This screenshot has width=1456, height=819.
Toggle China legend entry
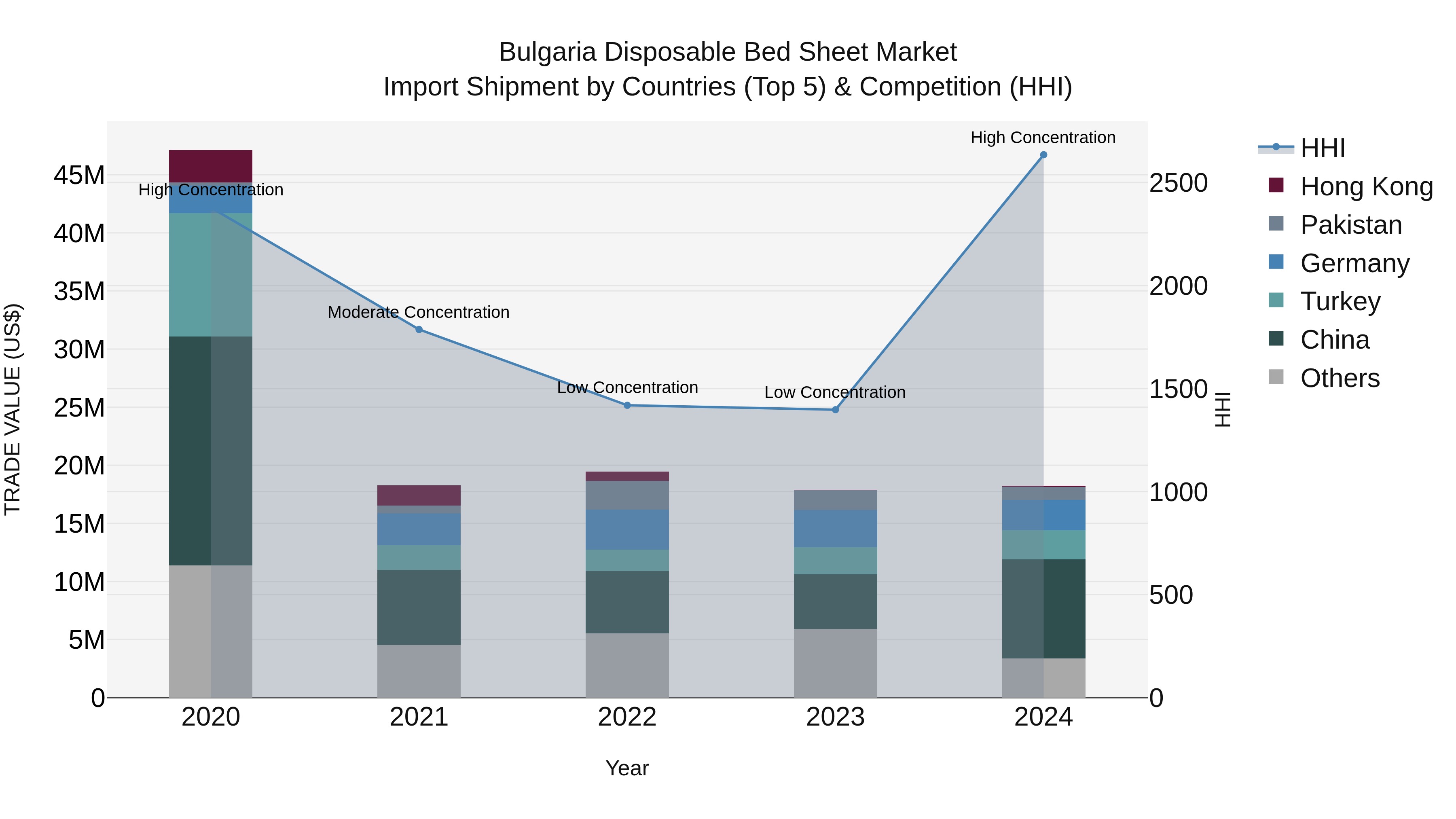click(1319, 340)
